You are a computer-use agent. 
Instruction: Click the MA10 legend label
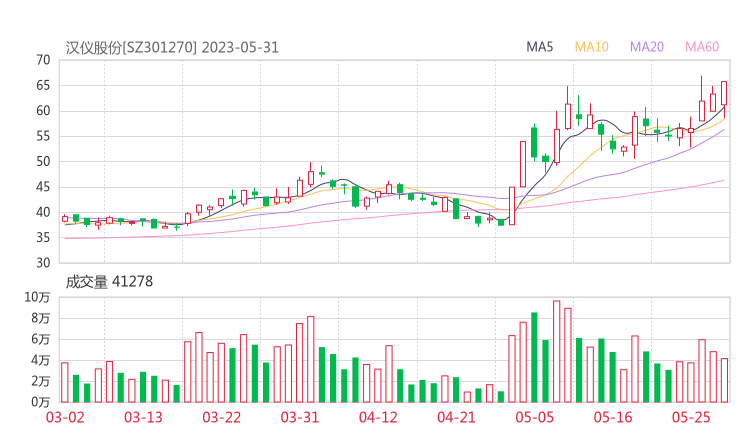point(591,47)
